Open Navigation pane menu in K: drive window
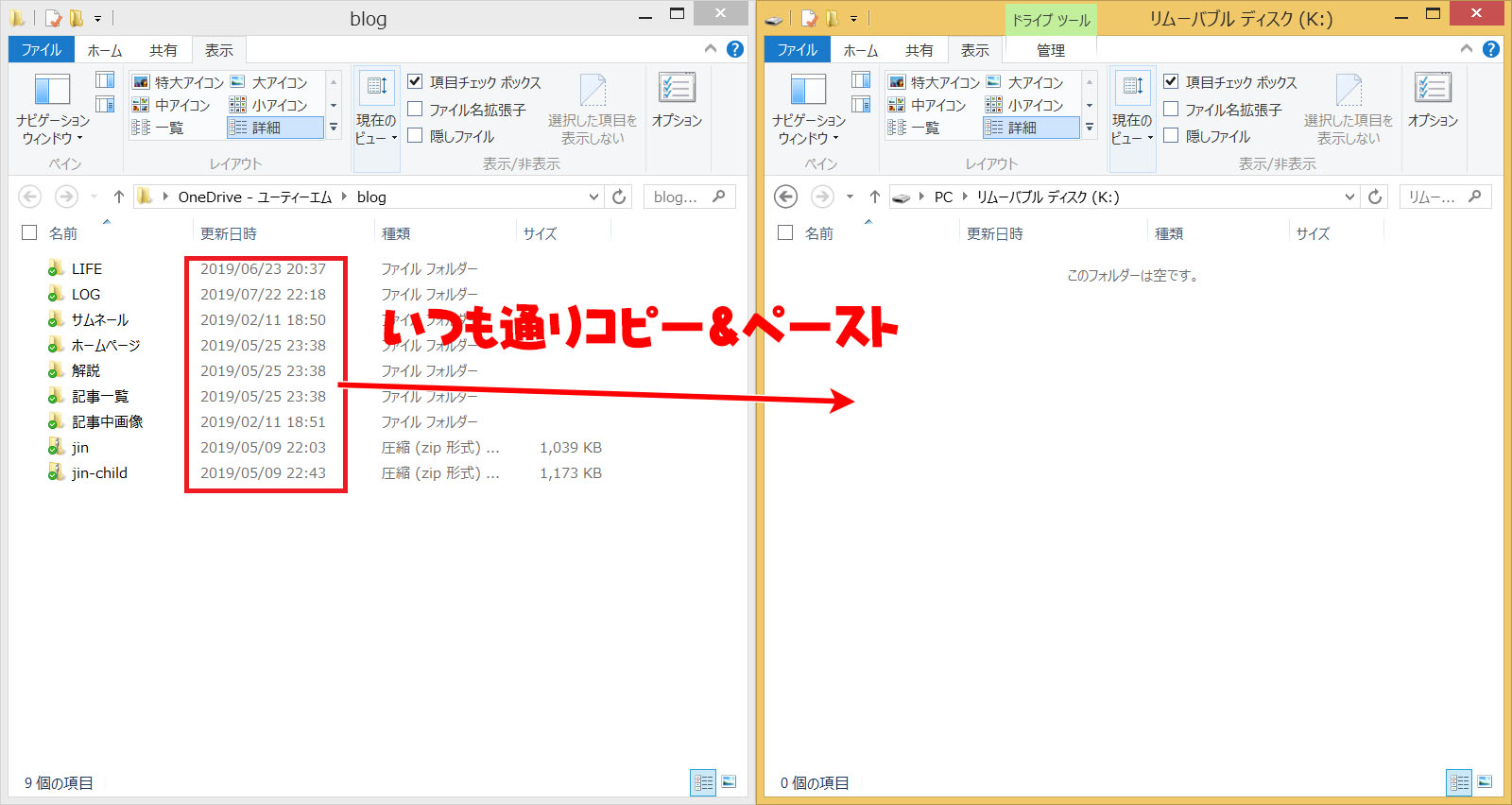 click(809, 110)
